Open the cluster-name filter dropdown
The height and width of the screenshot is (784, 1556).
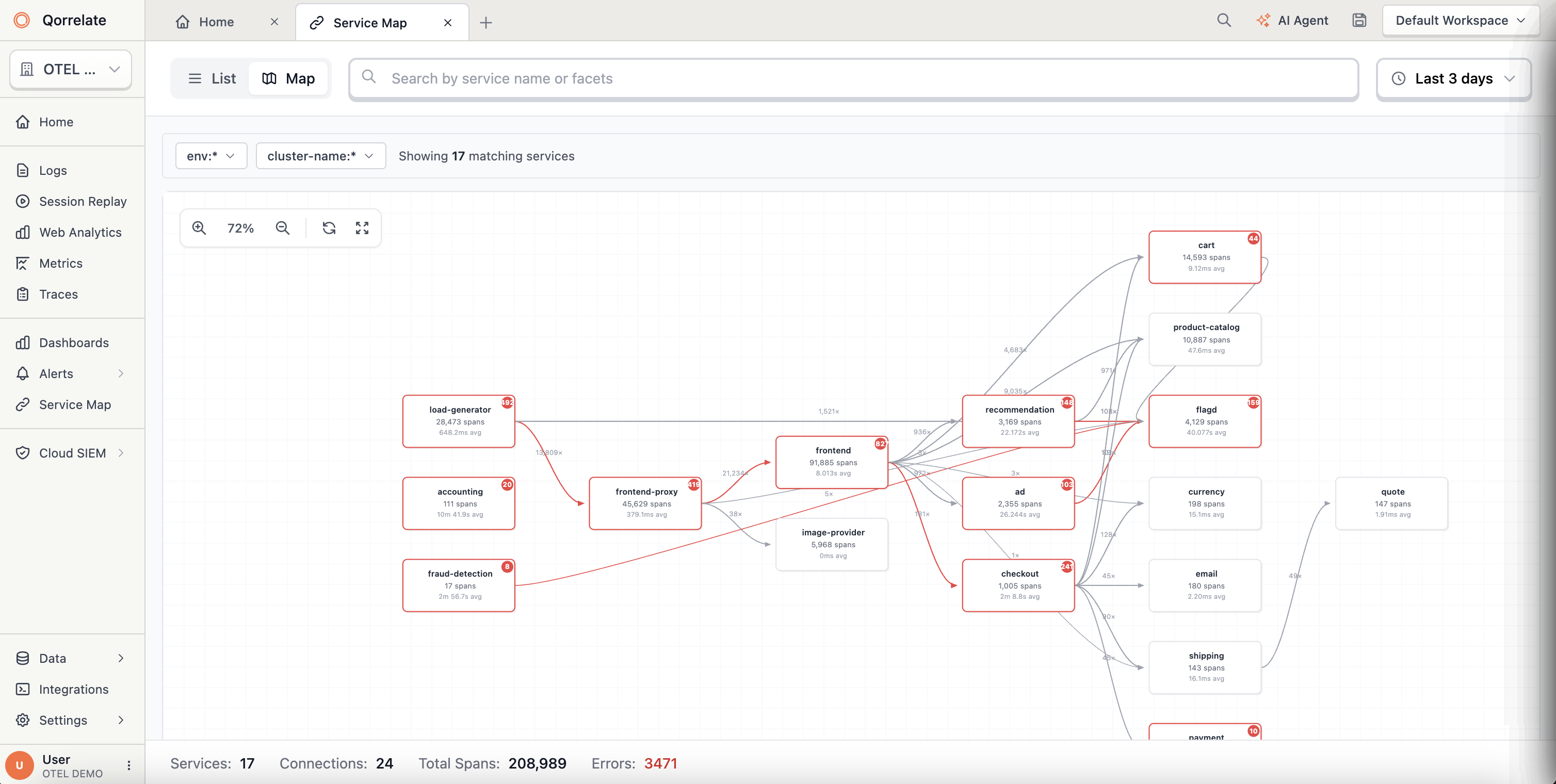320,156
